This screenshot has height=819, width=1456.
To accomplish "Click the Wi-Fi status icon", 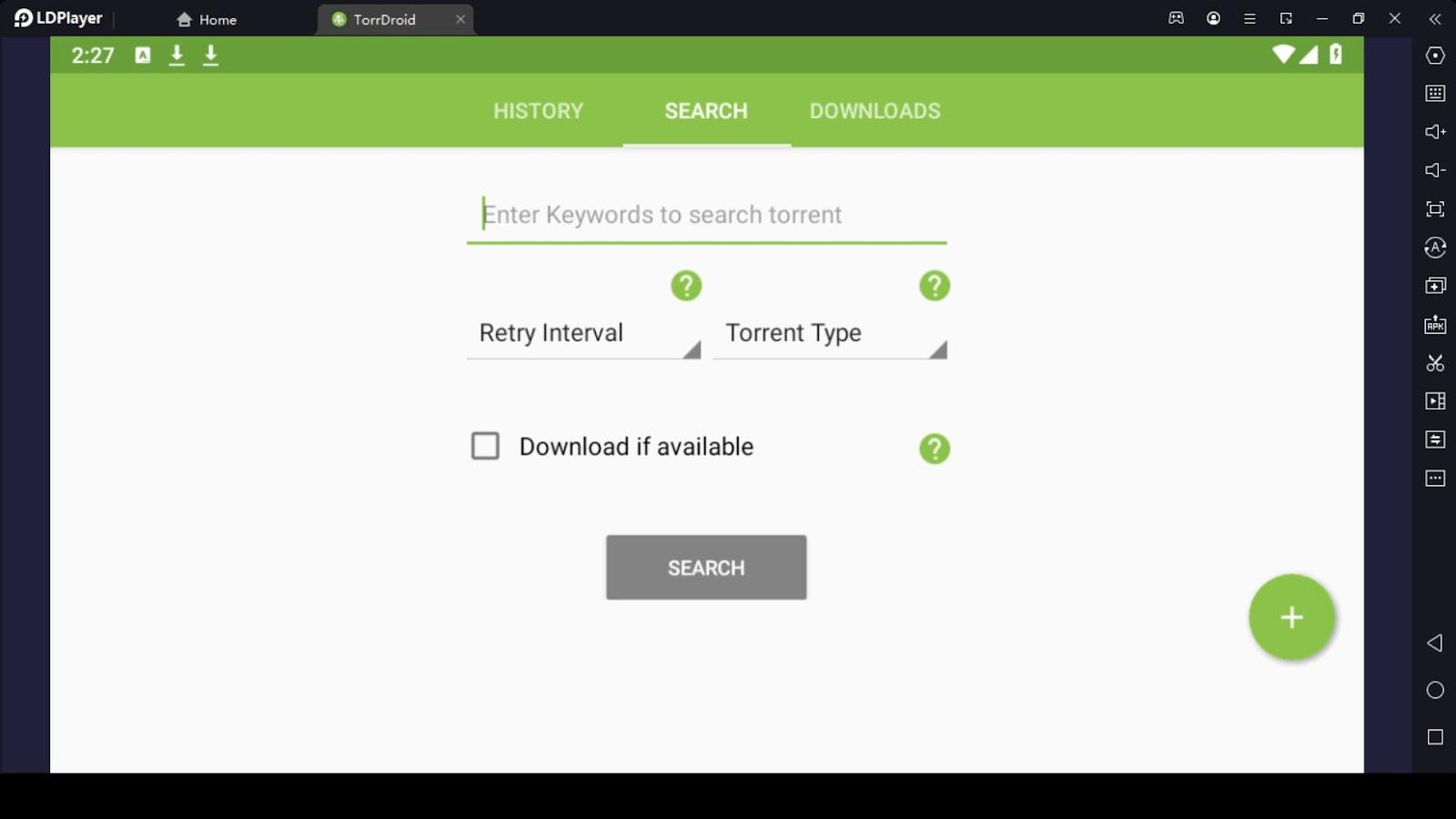I will (1283, 55).
